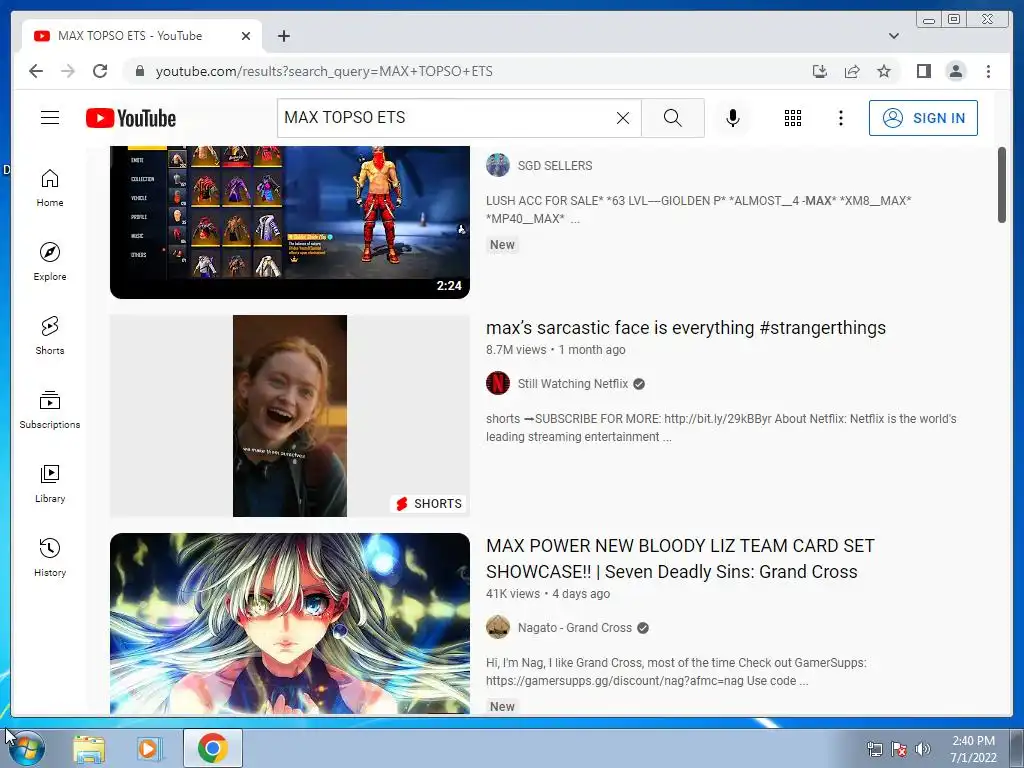1024x768 pixels.
Task: Click the browser forward arrow
Action: [x=68, y=71]
